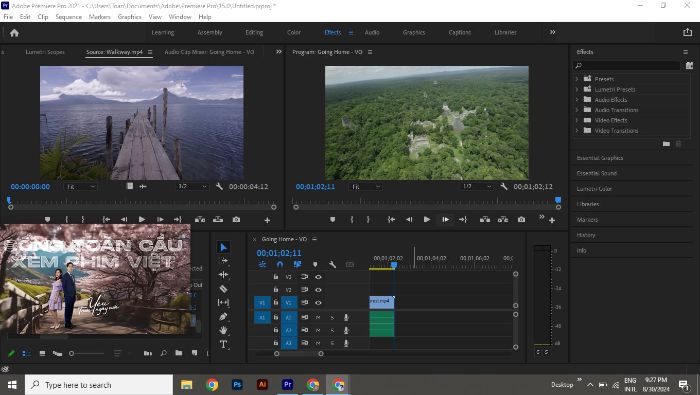Open Lumetri Scopes tab
The height and width of the screenshot is (395, 700).
coord(45,52)
